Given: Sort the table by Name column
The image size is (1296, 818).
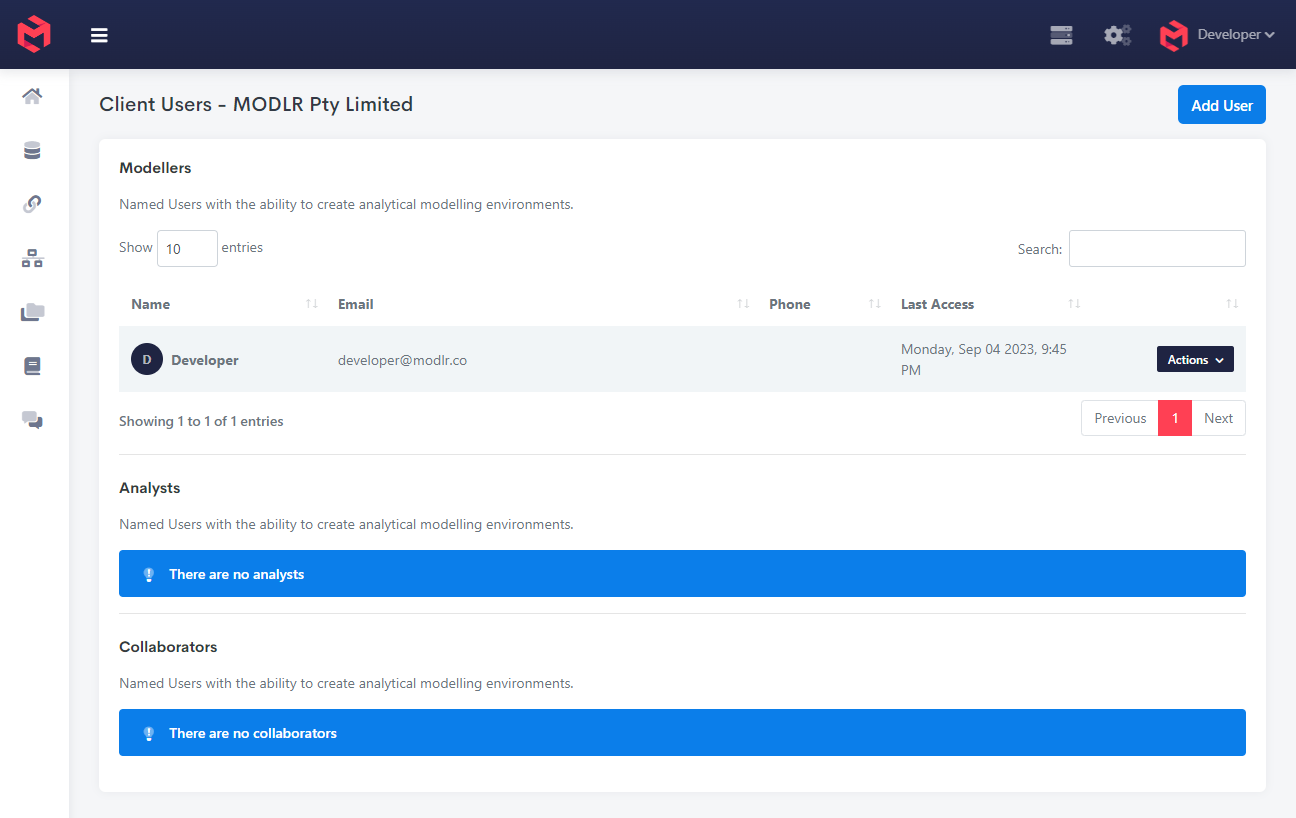Looking at the screenshot, I should [151, 304].
